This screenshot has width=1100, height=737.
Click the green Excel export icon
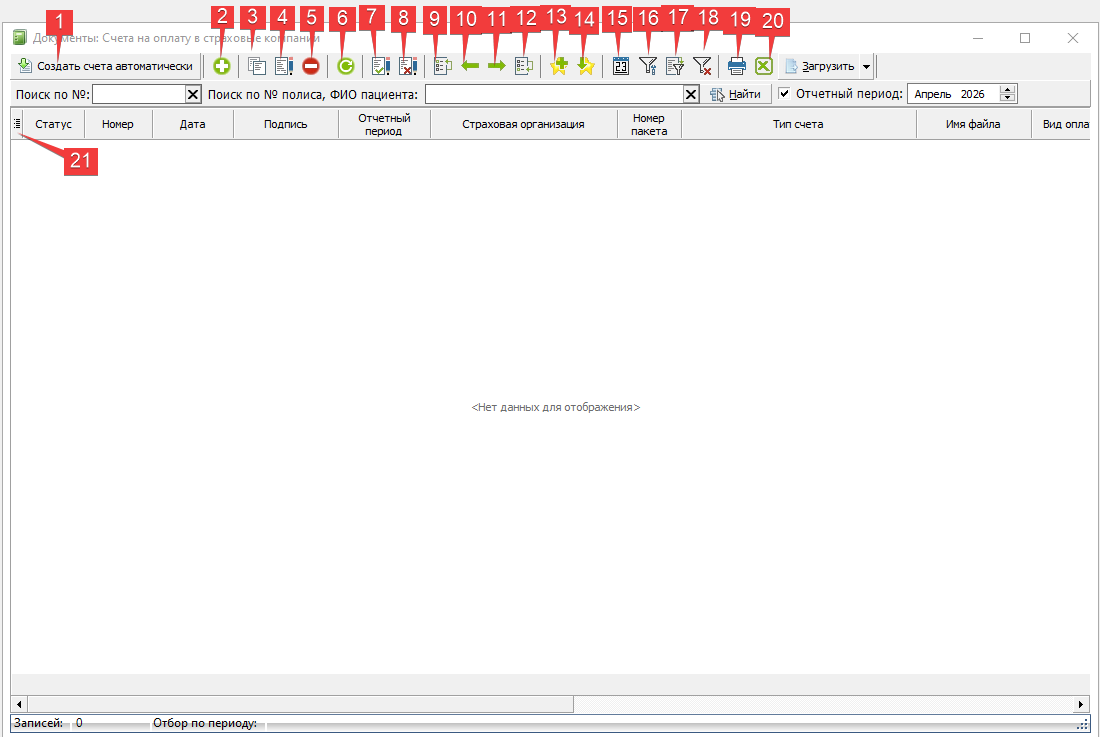click(x=764, y=67)
